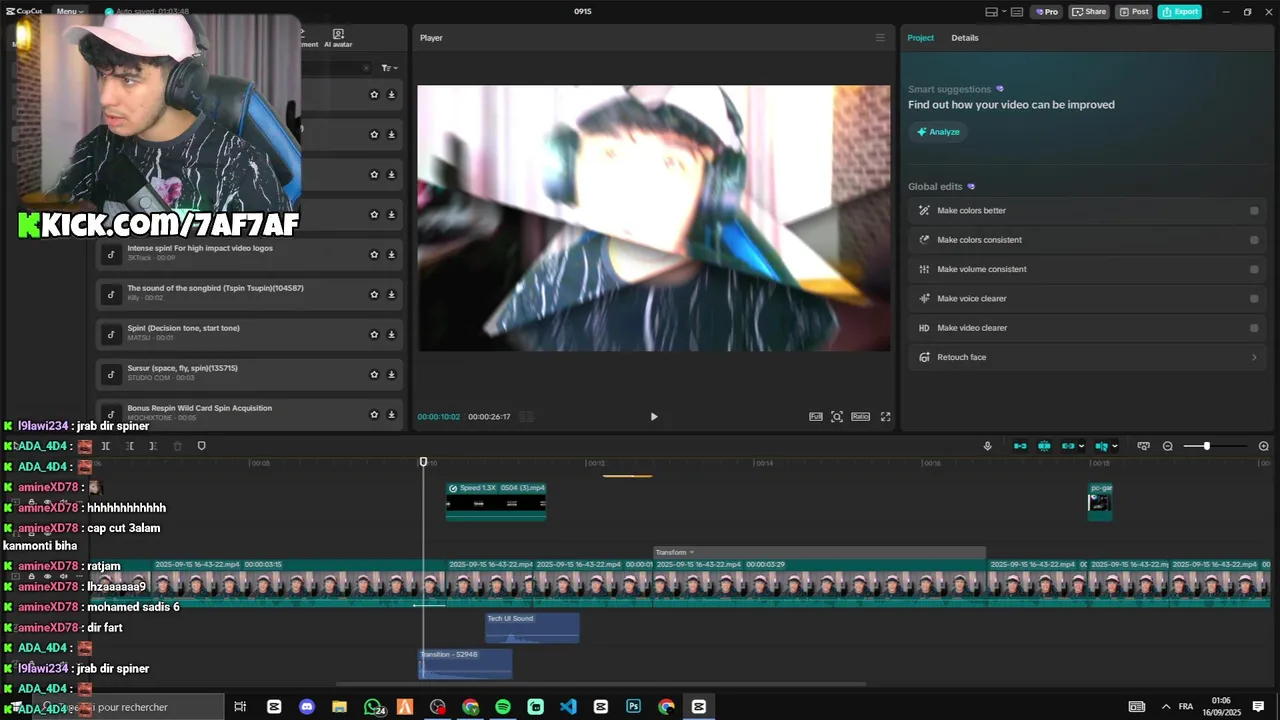This screenshot has height=720, width=1280.
Task: Download 'The sound of the songbird' track
Action: [x=391, y=294]
